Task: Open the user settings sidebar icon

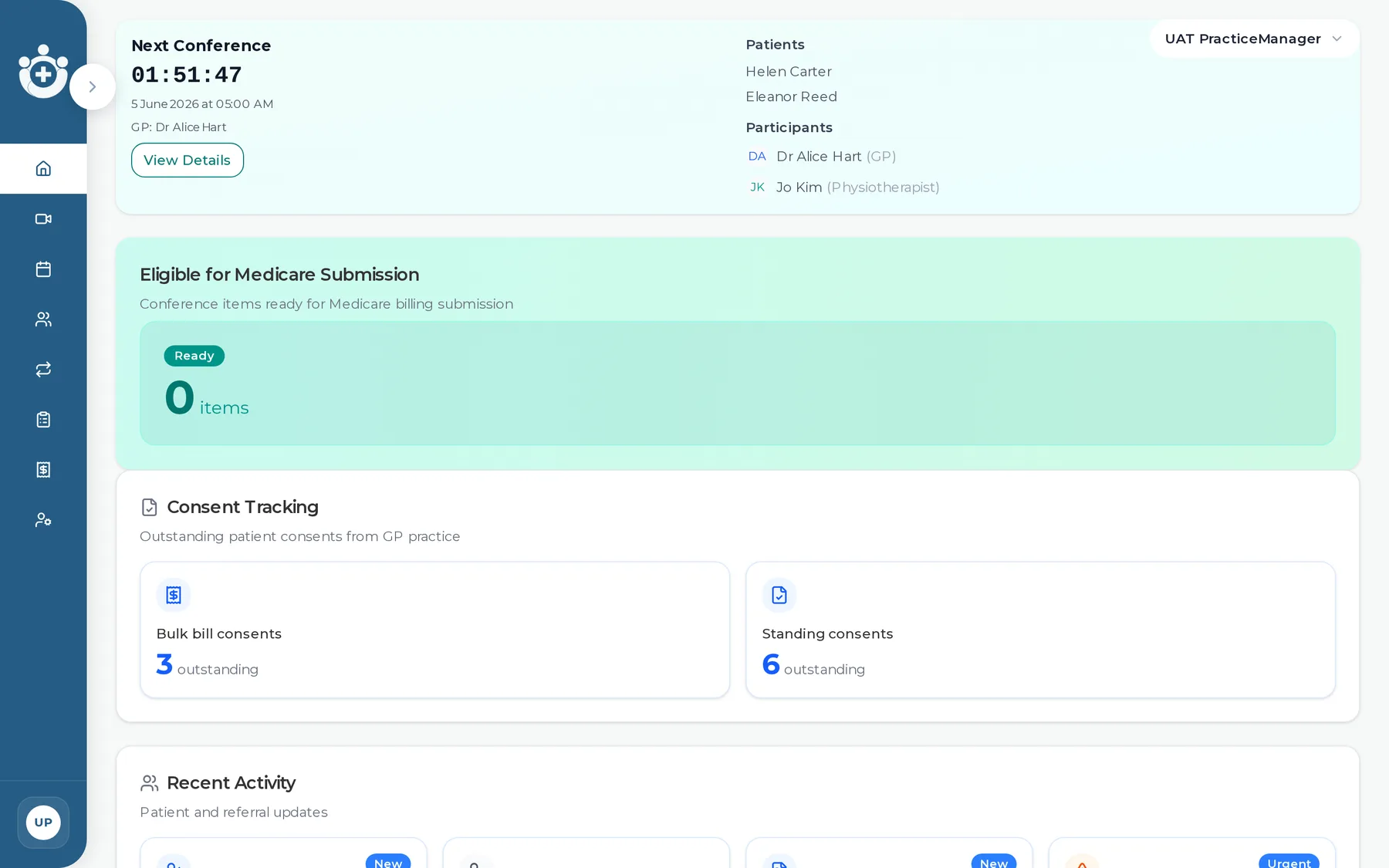Action: 43,519
